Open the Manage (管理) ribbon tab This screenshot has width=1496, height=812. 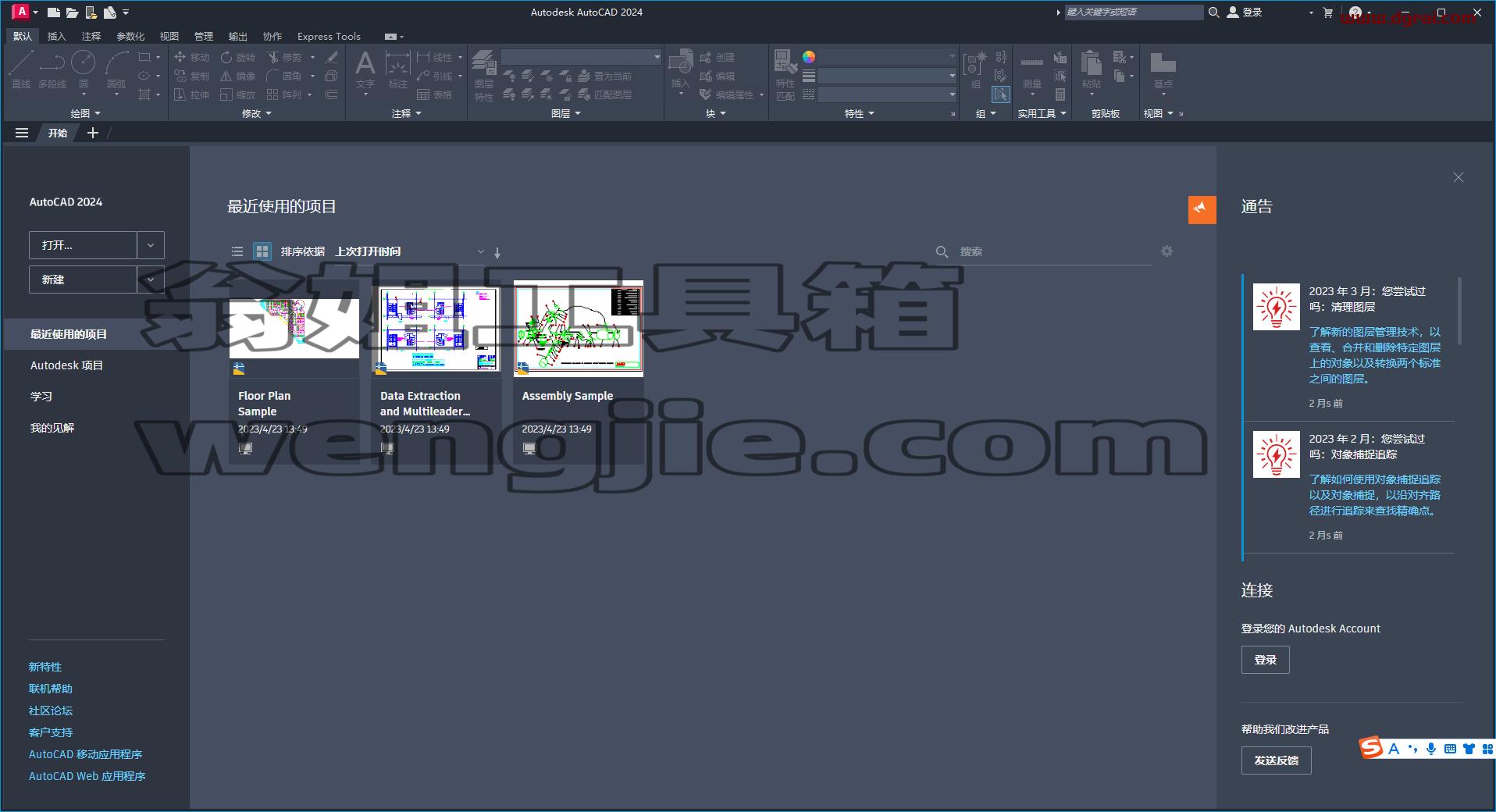[204, 36]
